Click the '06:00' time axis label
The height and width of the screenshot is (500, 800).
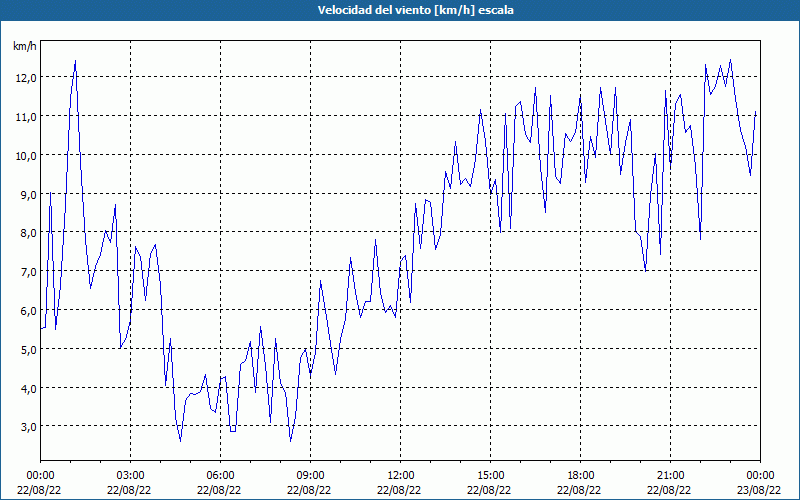tap(220, 476)
